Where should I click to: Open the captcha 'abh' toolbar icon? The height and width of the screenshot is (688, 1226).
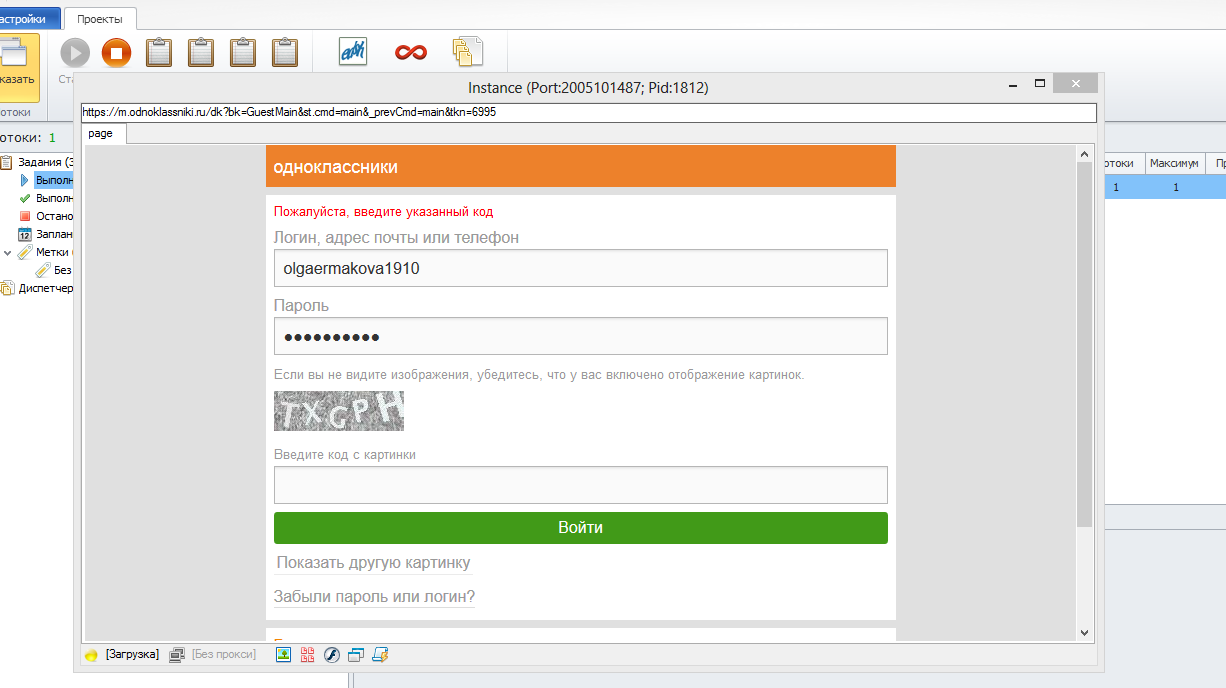353,51
